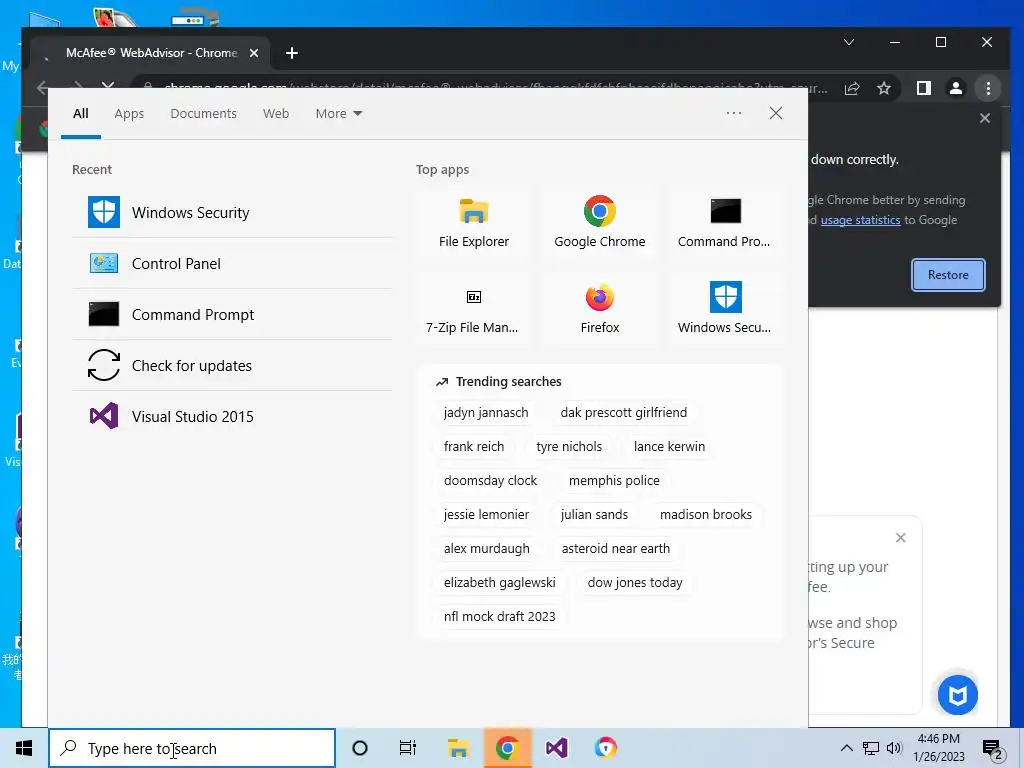
Task: Search trending topic memphis police
Action: click(x=614, y=481)
